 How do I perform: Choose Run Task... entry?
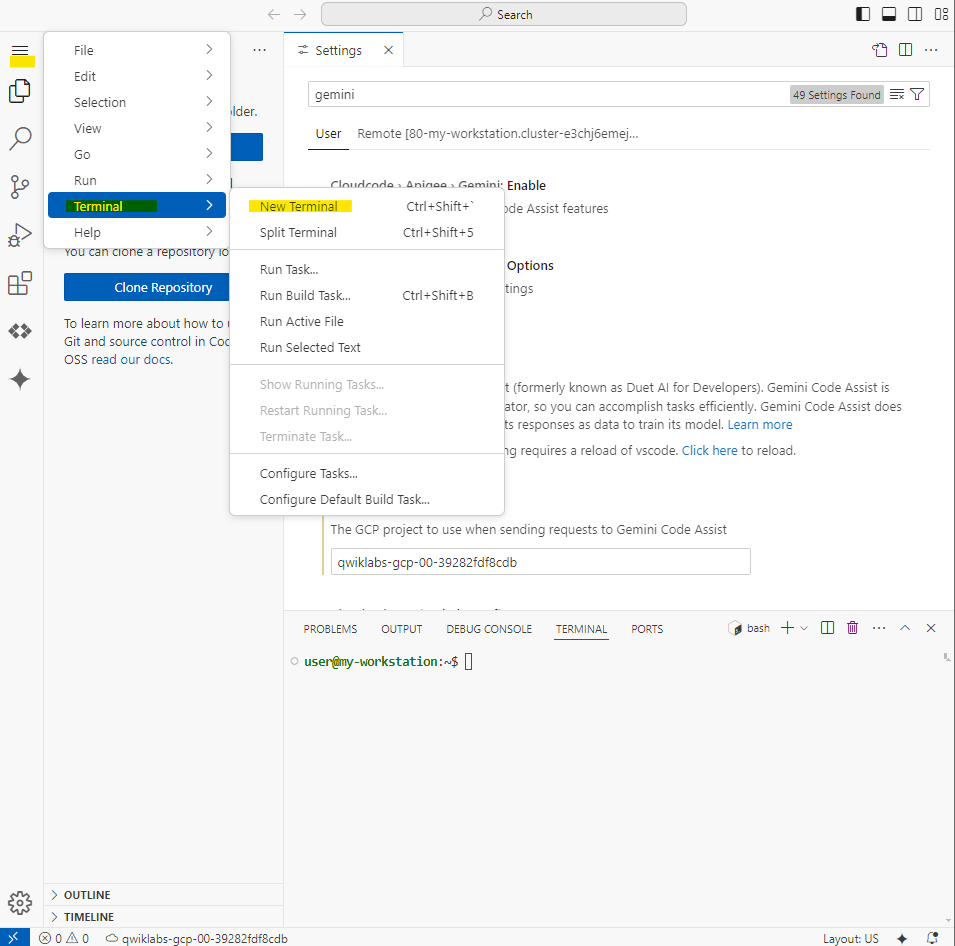367,269
